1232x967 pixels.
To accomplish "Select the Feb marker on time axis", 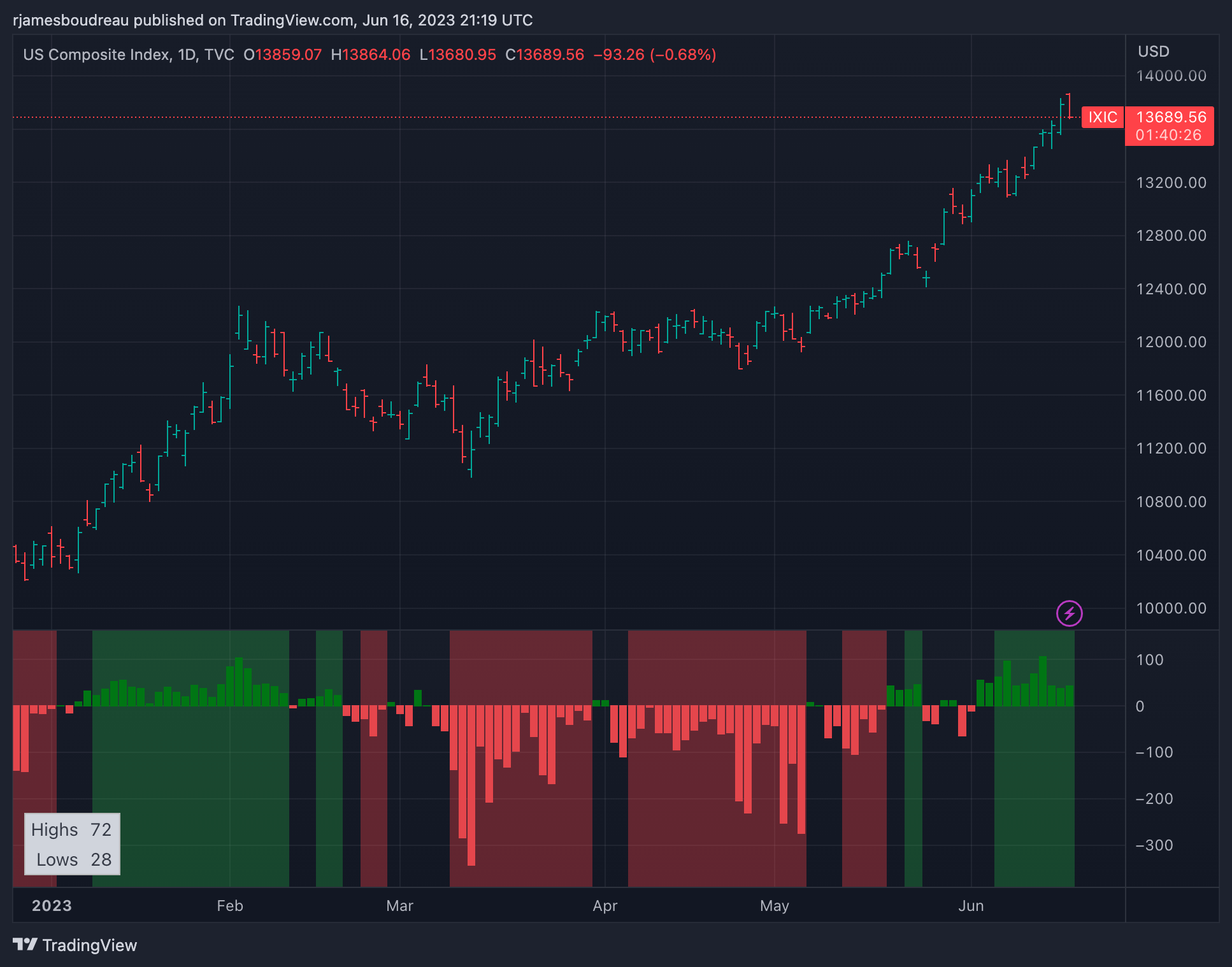I will pyautogui.click(x=229, y=905).
